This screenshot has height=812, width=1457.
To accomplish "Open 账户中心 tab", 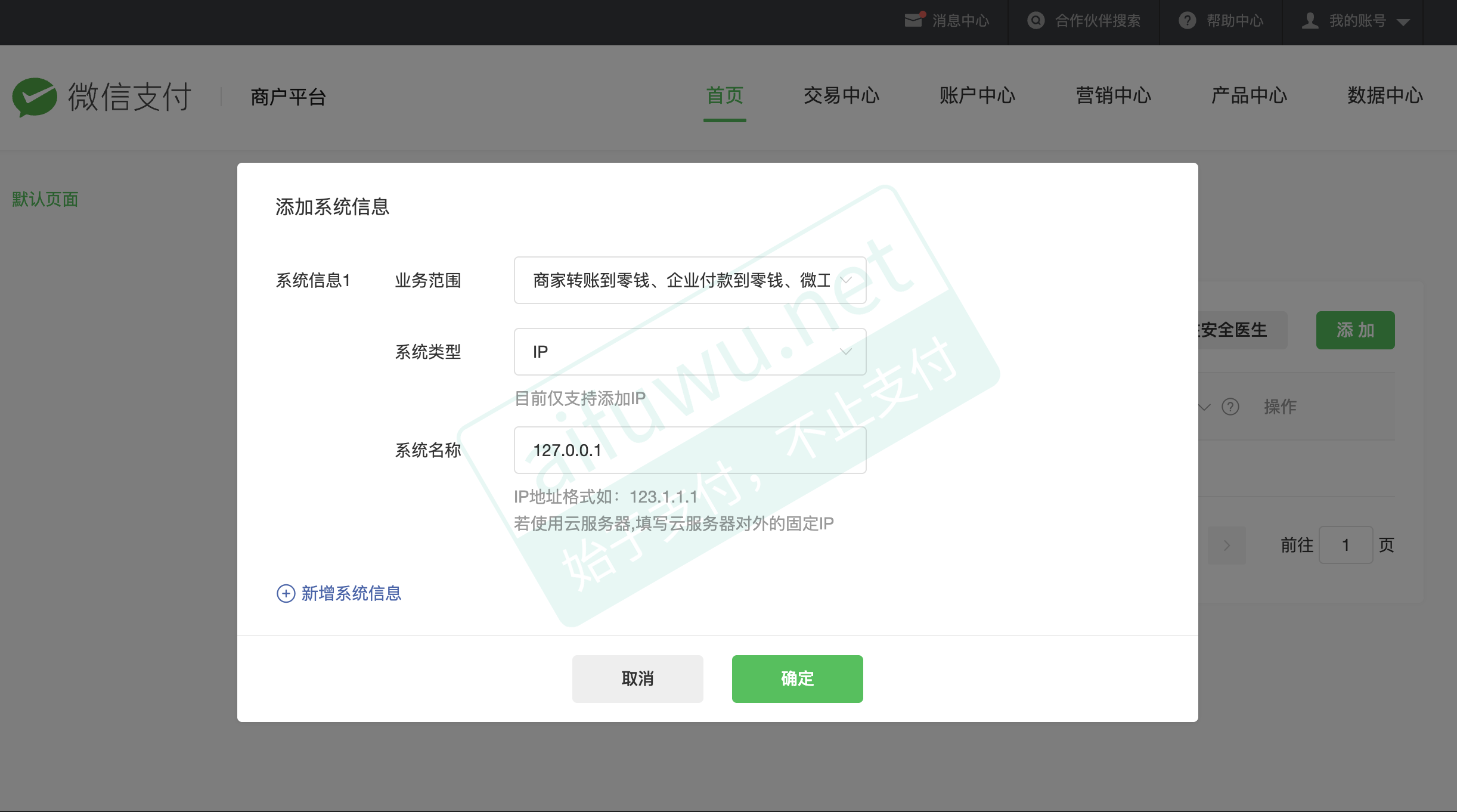I will pos(977,95).
